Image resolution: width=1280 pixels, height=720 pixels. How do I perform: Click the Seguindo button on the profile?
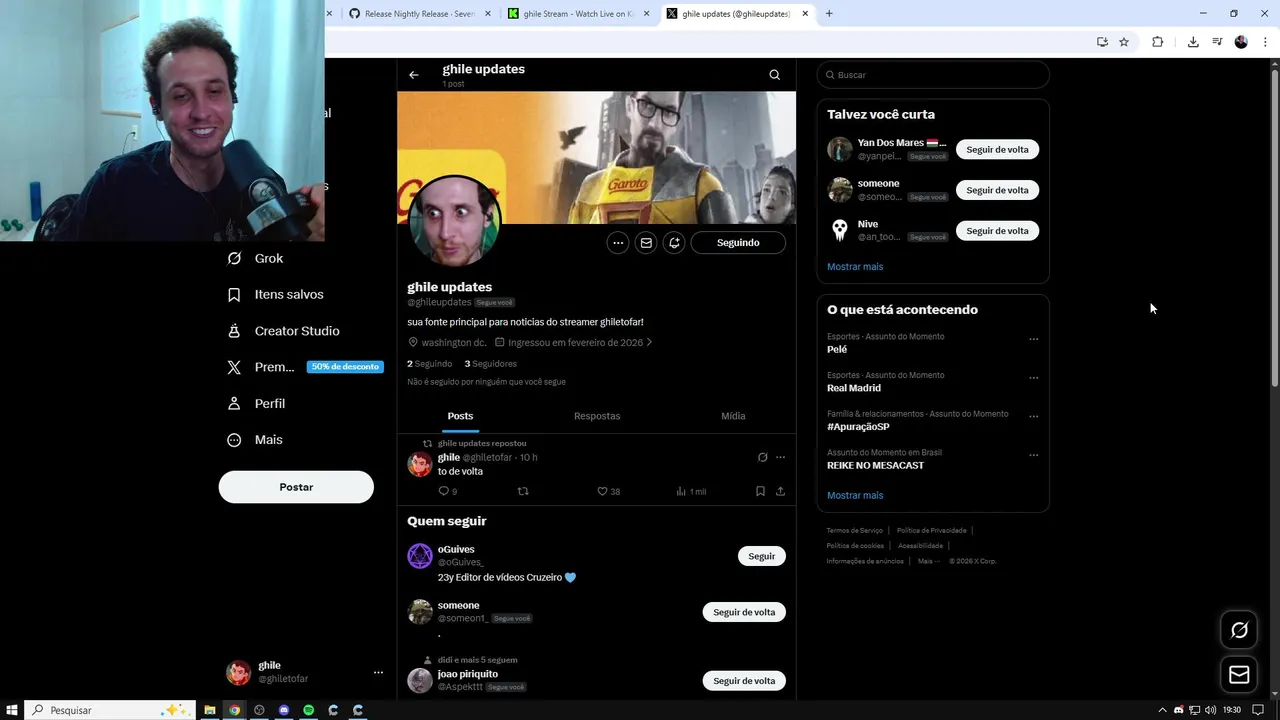tap(738, 243)
